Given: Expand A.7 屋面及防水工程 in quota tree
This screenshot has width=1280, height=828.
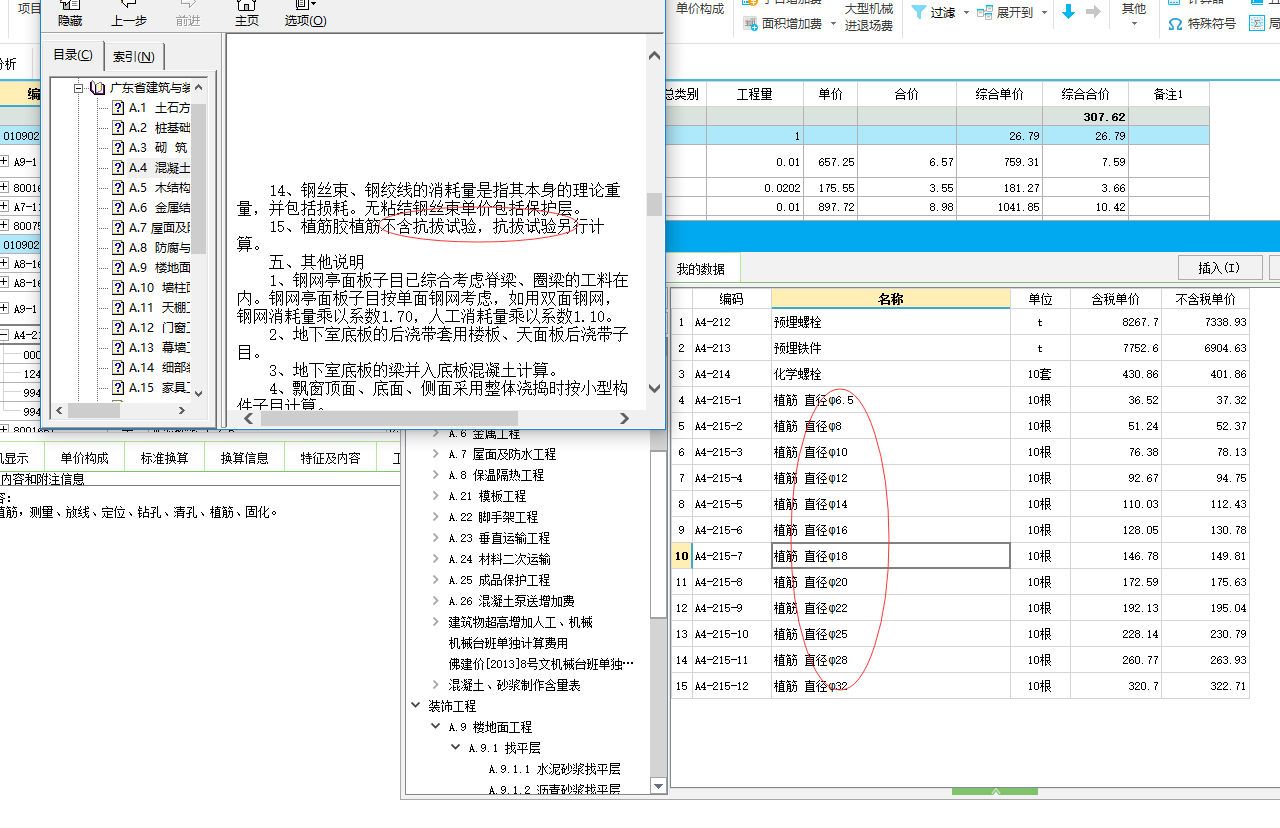Looking at the screenshot, I should point(436,454).
